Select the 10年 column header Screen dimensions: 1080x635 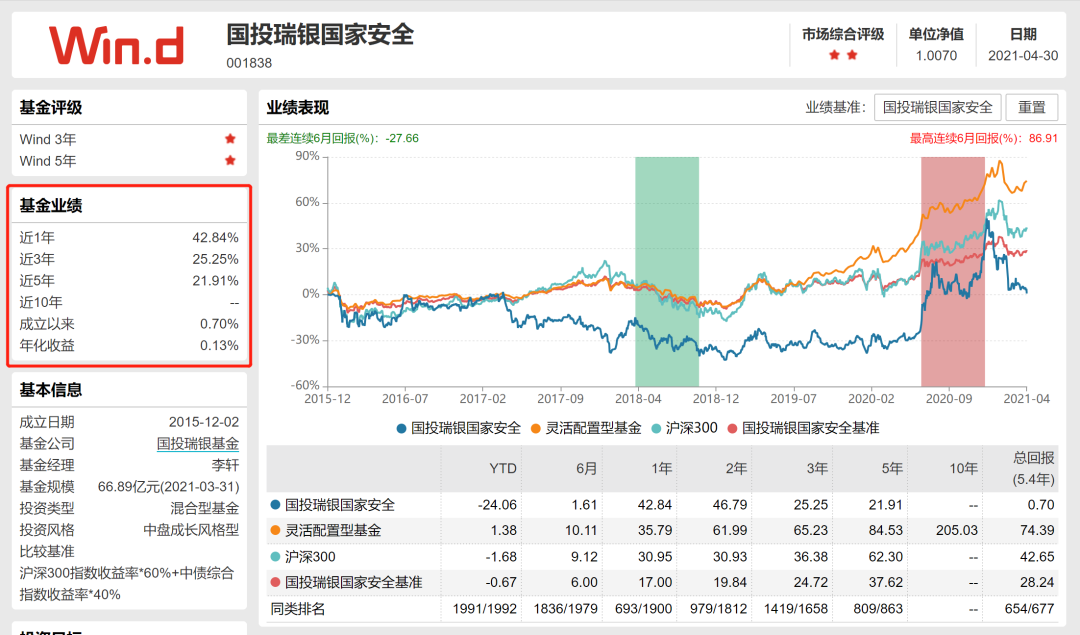964,468
